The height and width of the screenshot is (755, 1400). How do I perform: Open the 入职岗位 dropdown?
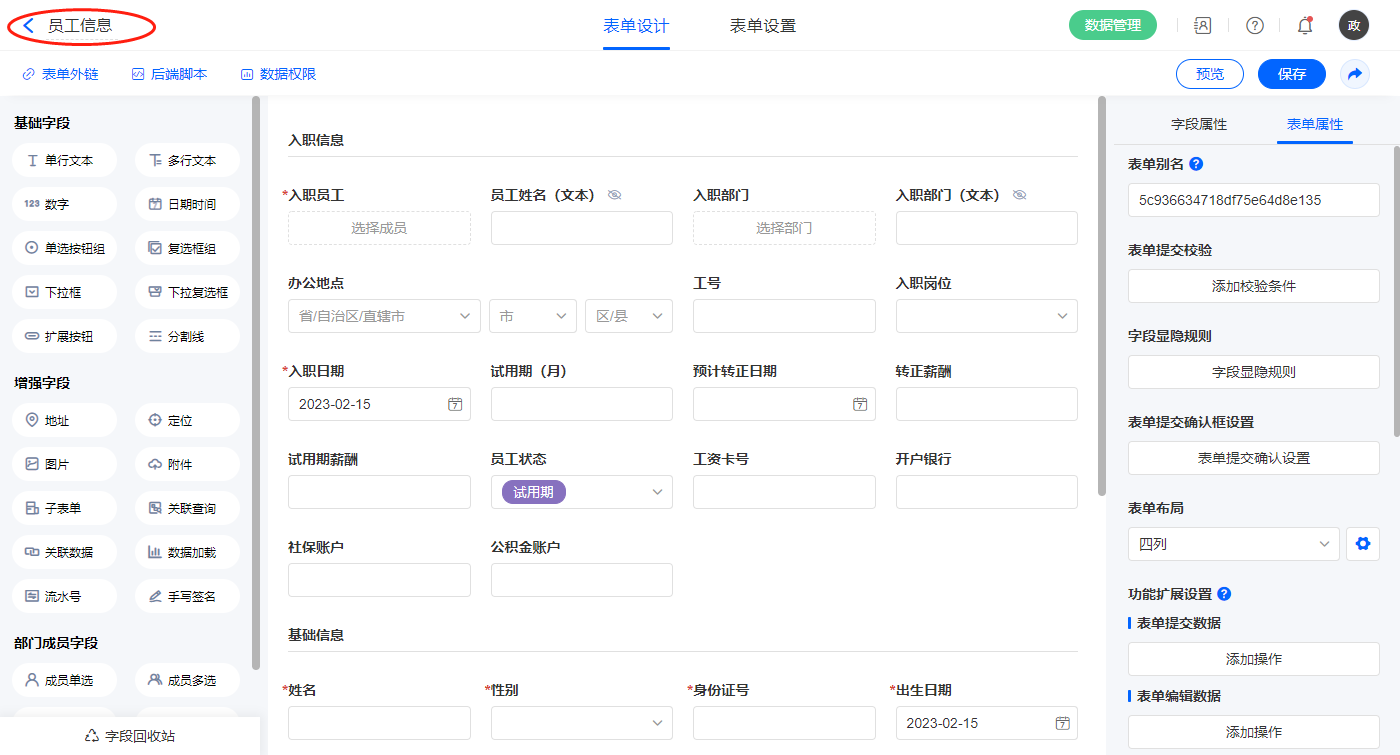click(1061, 316)
